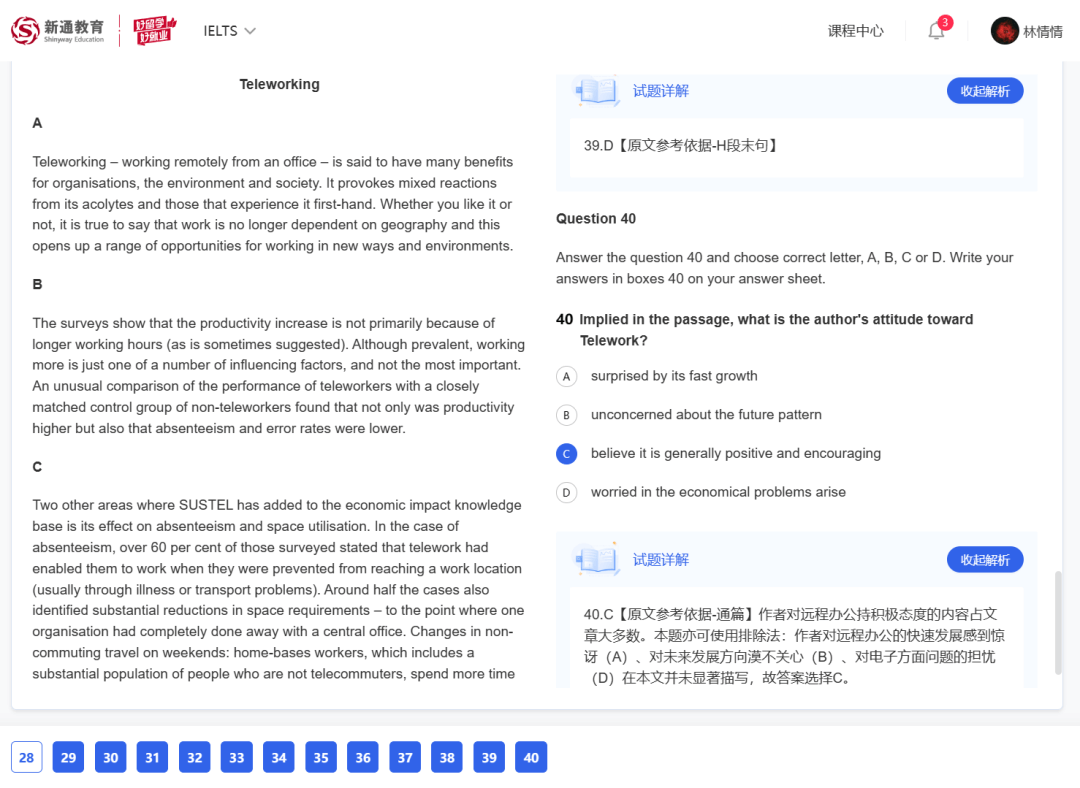The width and height of the screenshot is (1080, 788).
Task: Click the 试题详解 label below question 40 options
Action: pyautogui.click(x=661, y=560)
